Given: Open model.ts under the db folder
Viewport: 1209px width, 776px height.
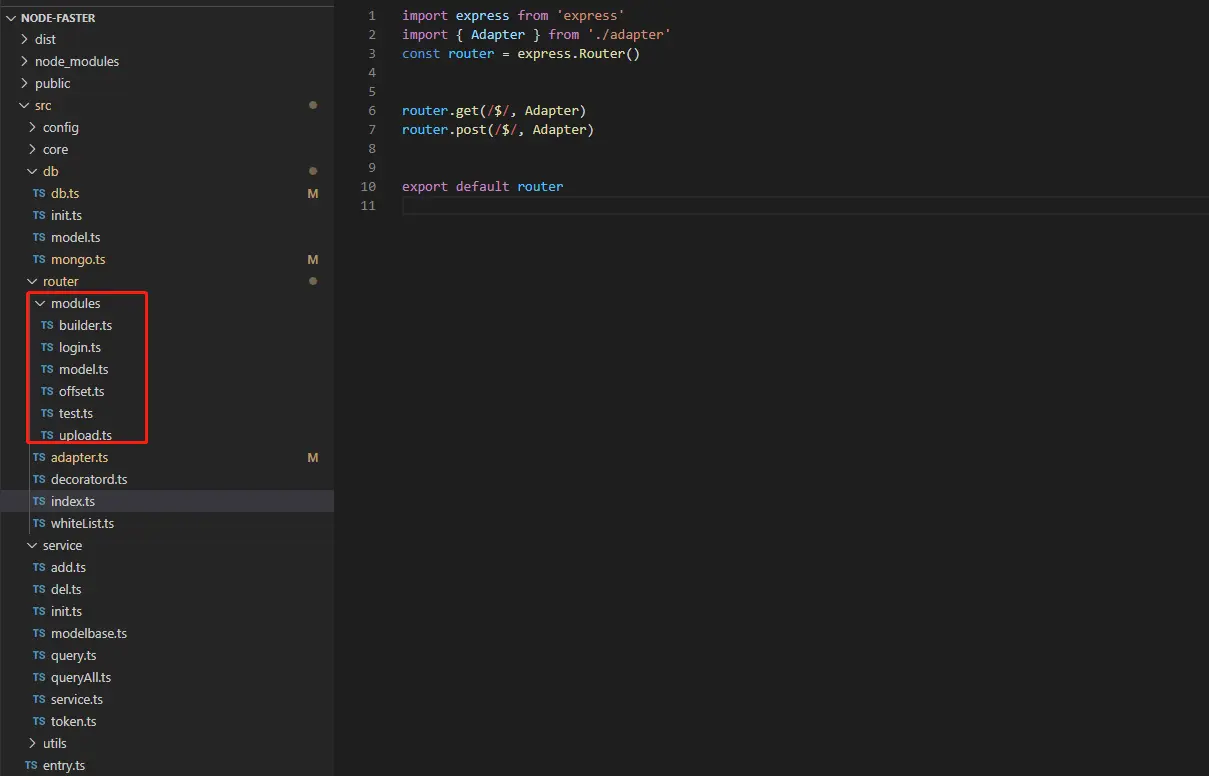Looking at the screenshot, I should pyautogui.click(x=75, y=237).
